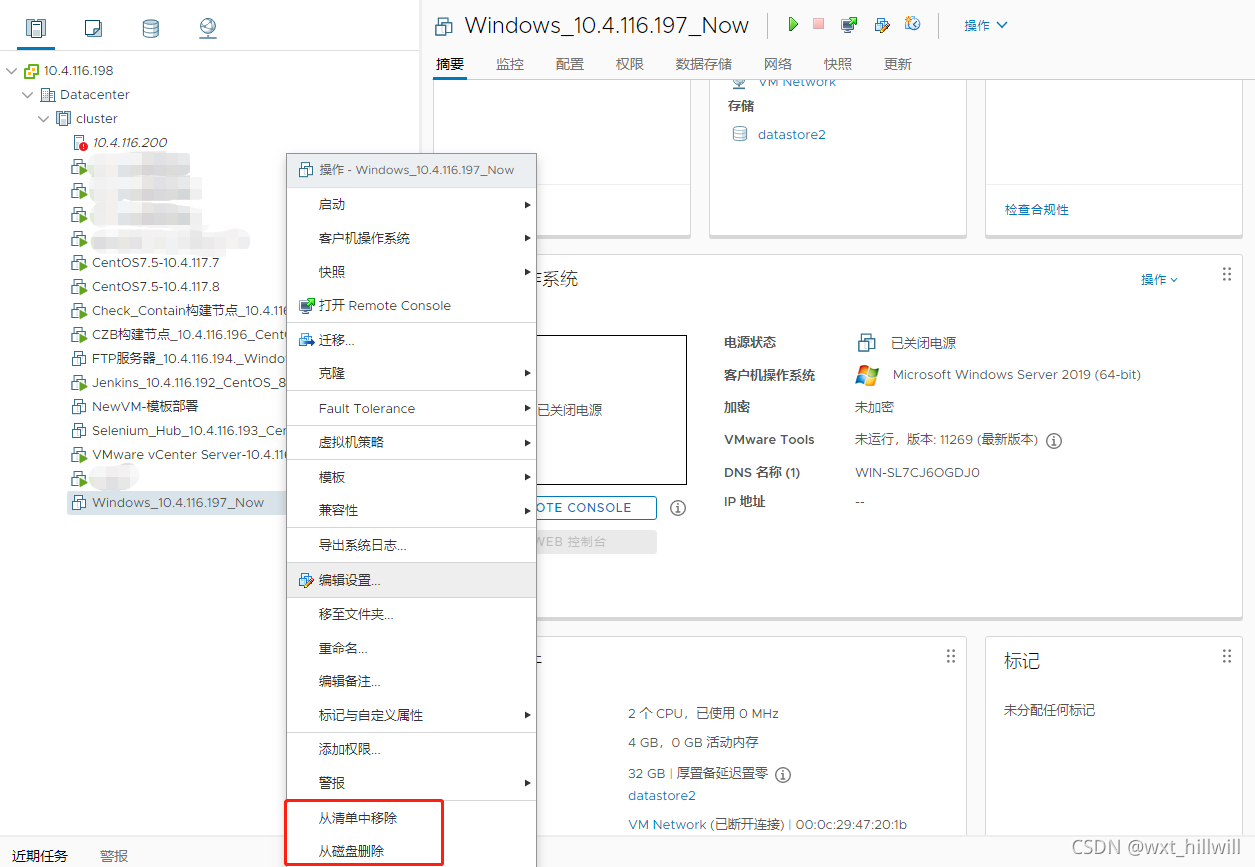Click the DNS name WIN-SL7CJ6OGDJ0 value
Image resolution: width=1255 pixels, height=867 pixels.
point(917,473)
